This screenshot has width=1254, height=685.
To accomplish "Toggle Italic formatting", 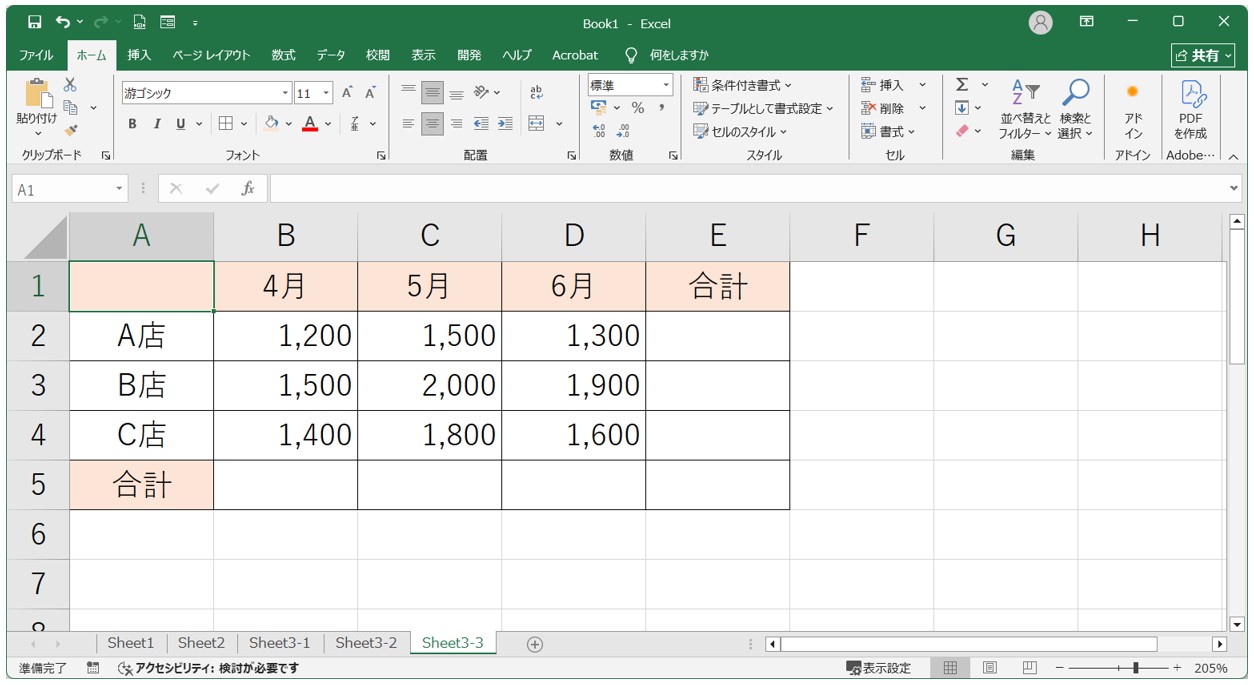I will pos(157,124).
